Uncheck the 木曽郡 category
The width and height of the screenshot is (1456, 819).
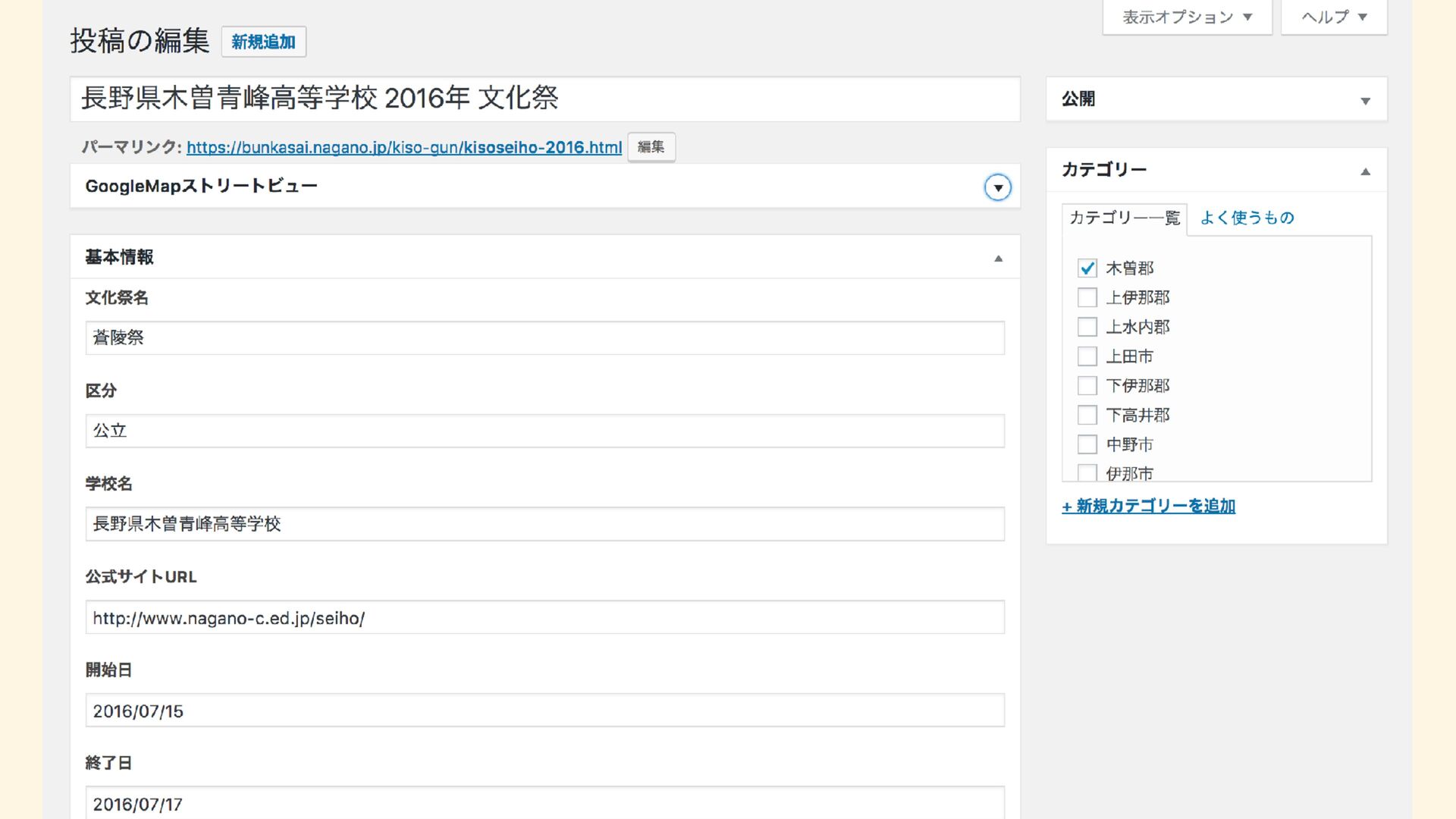(x=1087, y=268)
